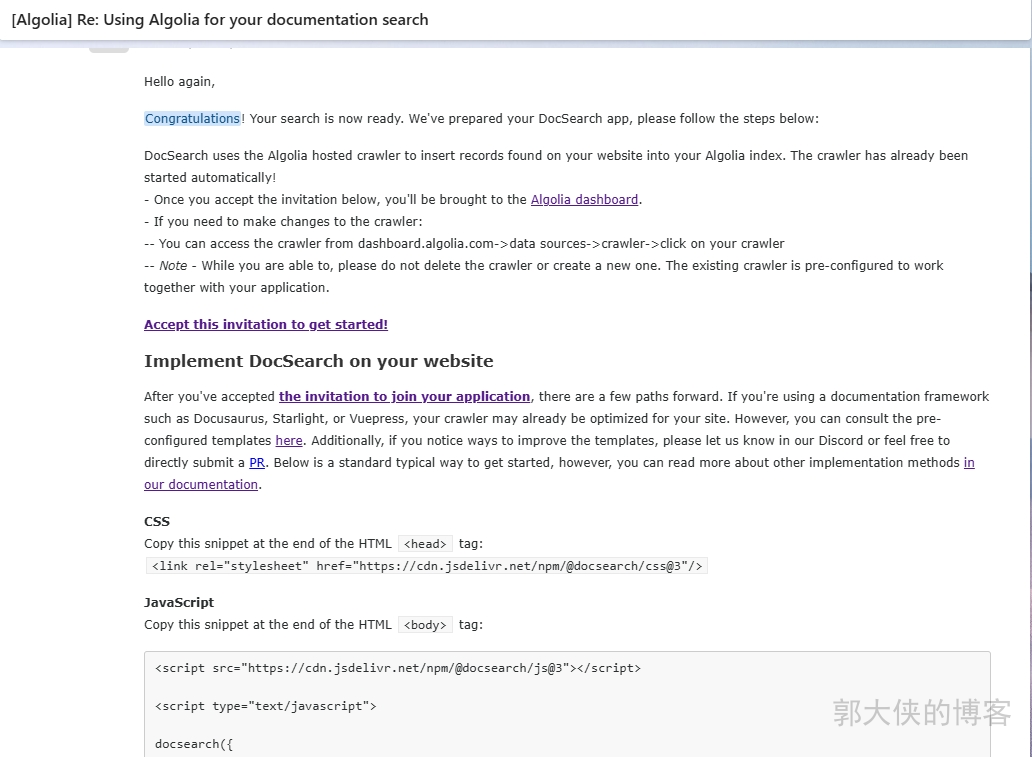Click the line "If you need to make changes to the crawler:"

[283, 222]
